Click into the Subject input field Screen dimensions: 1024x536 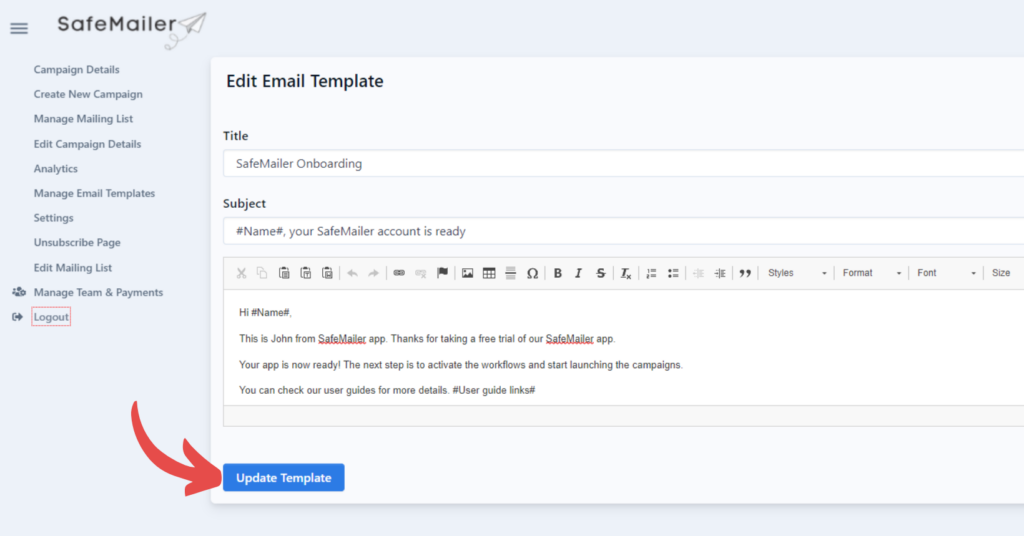624,231
